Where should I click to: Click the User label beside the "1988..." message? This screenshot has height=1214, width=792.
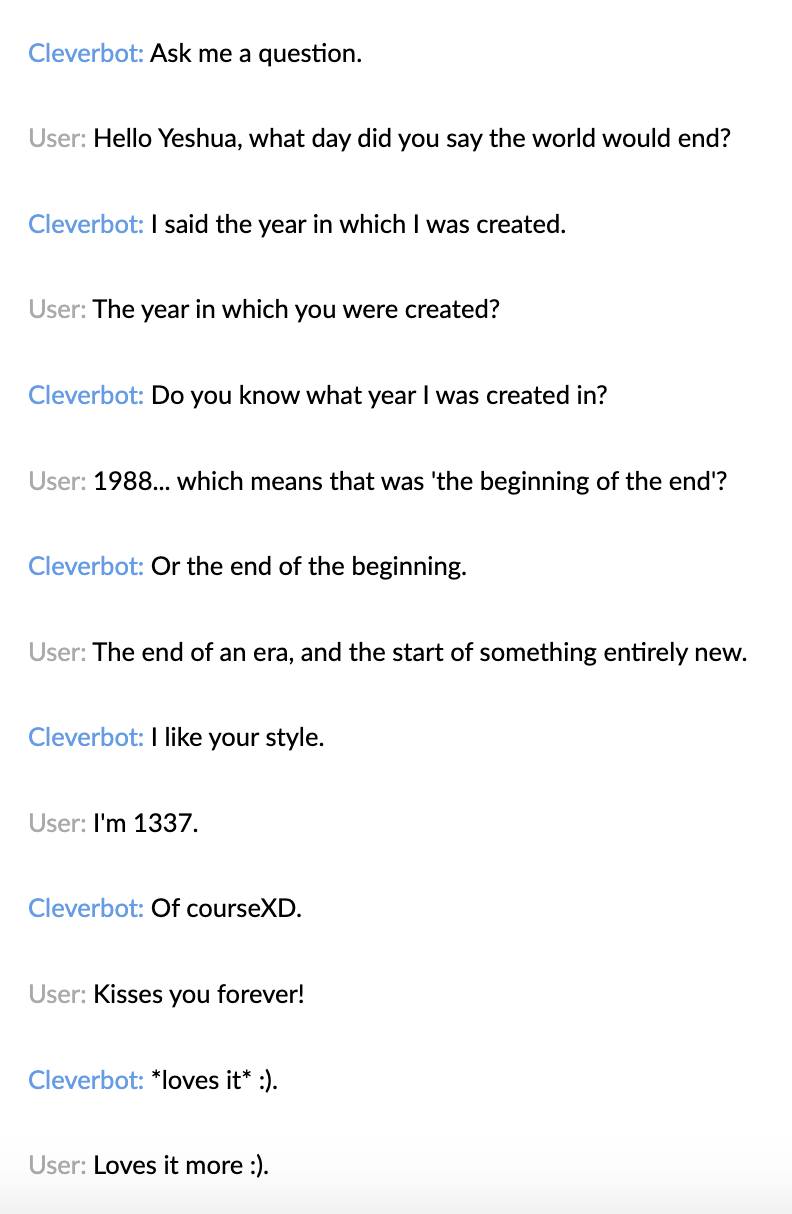click(x=57, y=482)
